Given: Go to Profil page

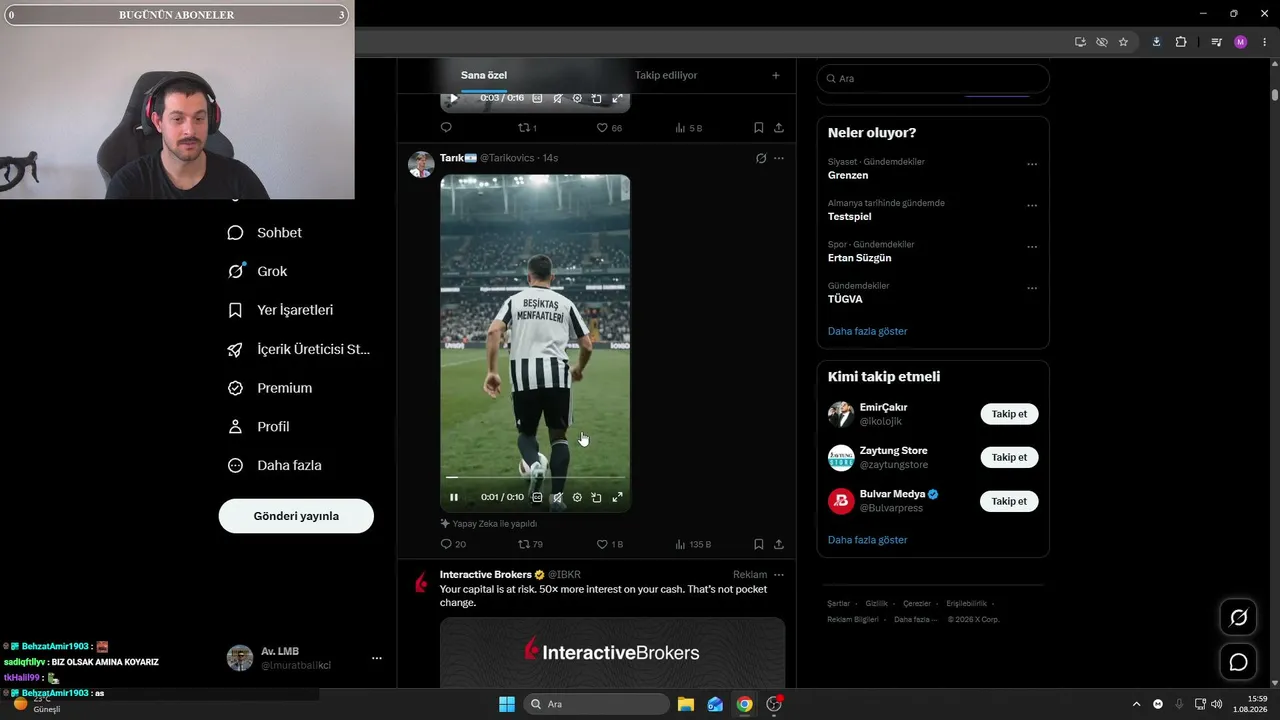Looking at the screenshot, I should pos(258,427).
